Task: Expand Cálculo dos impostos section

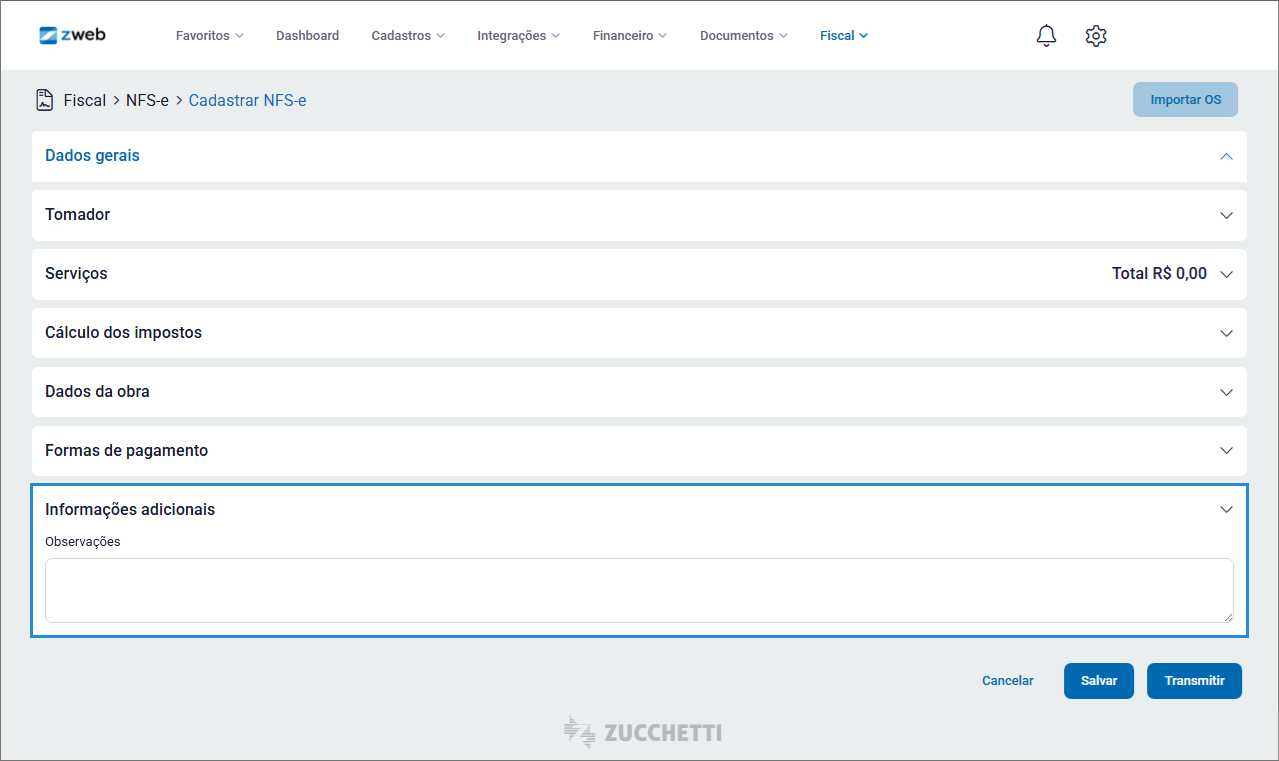Action: click(1226, 333)
